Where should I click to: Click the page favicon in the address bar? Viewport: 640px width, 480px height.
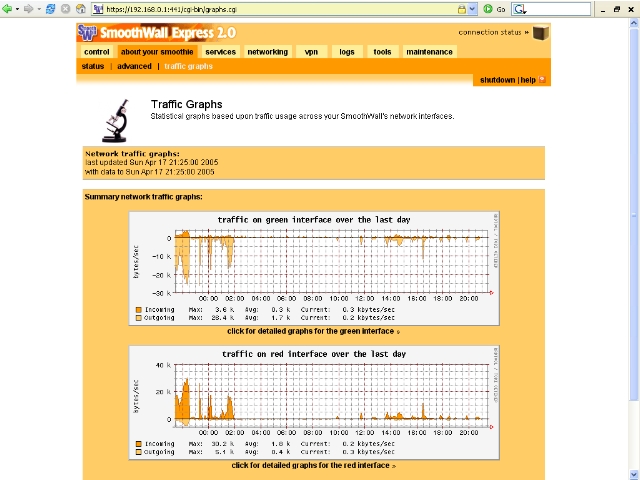[98, 9]
